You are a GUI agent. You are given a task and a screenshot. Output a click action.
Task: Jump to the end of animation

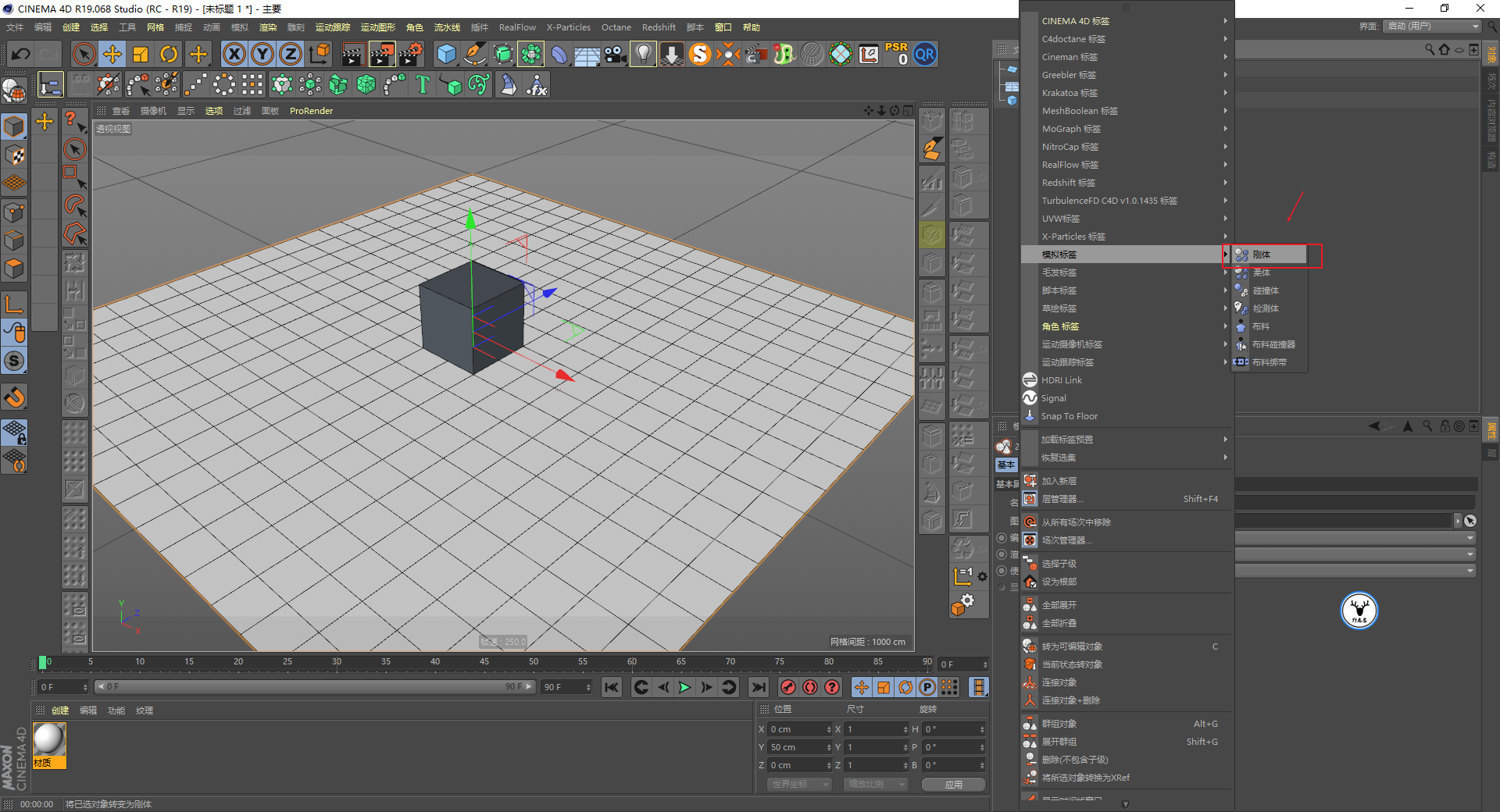758,687
